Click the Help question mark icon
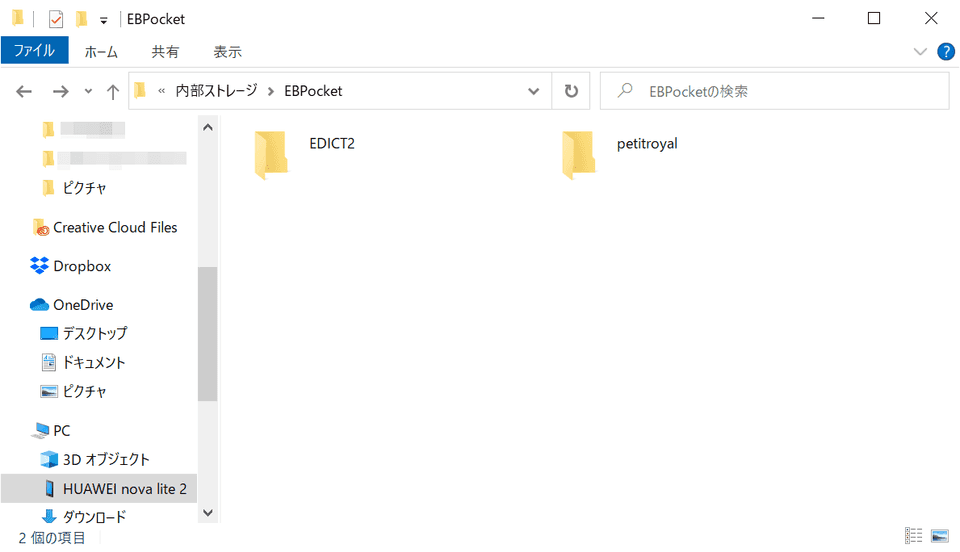 (x=945, y=51)
